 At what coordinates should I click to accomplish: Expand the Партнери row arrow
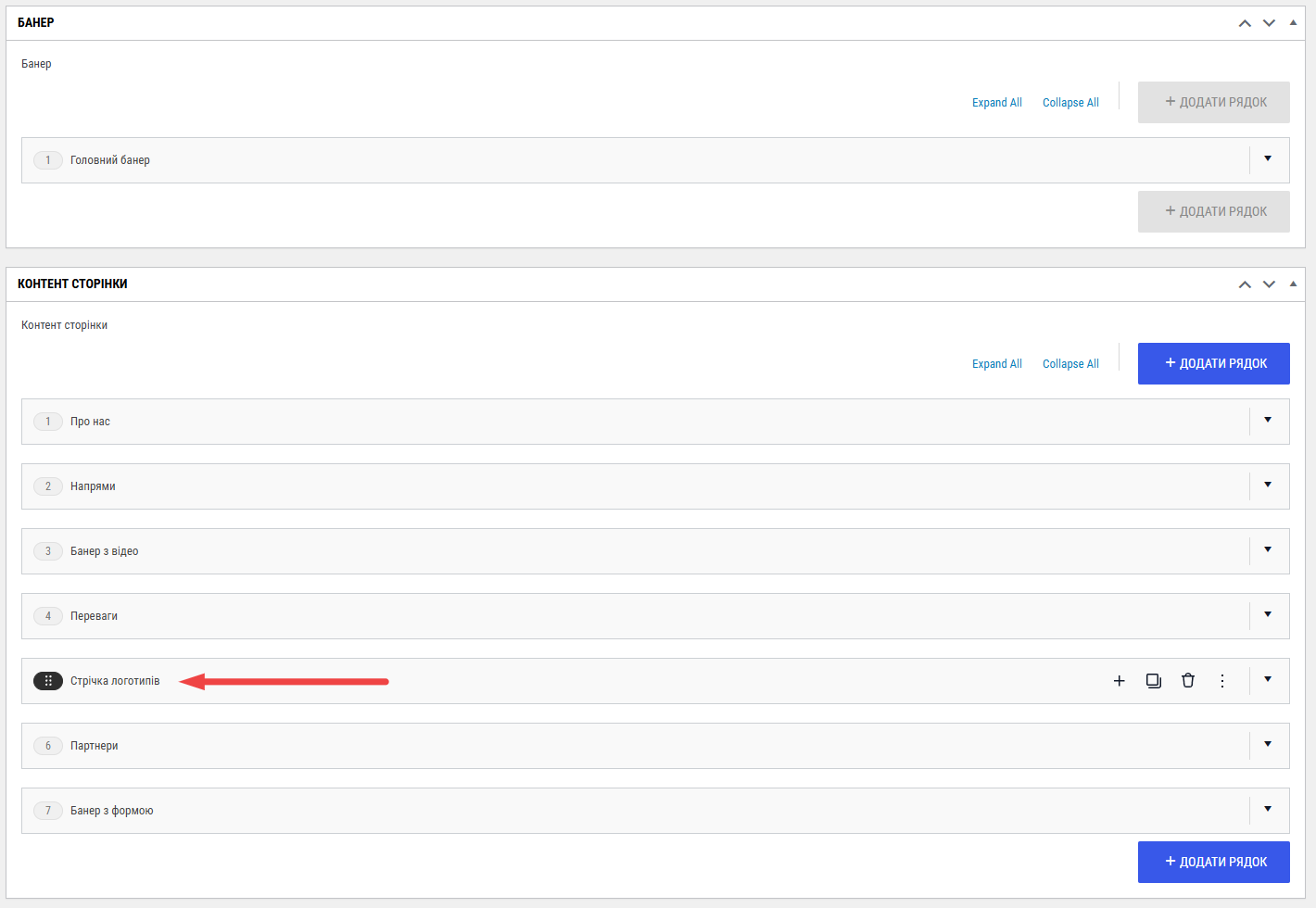[1268, 745]
